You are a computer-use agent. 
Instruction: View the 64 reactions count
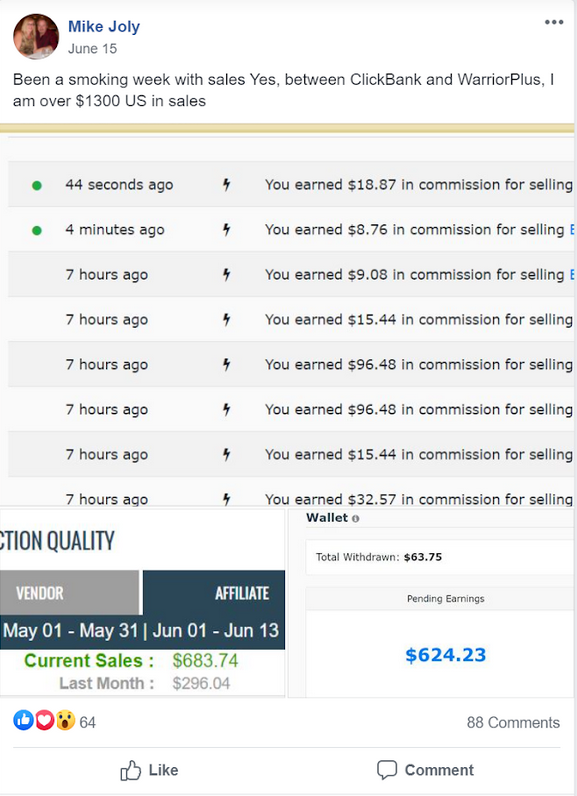87,722
